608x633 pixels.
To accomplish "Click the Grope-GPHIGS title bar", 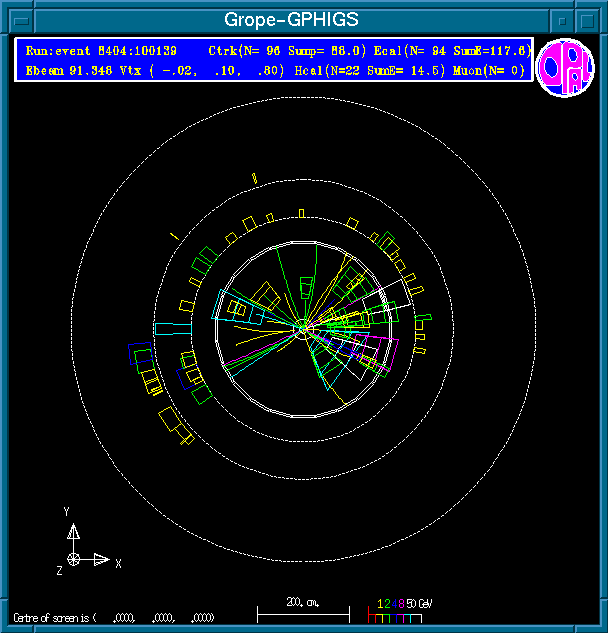I will (291, 20).
